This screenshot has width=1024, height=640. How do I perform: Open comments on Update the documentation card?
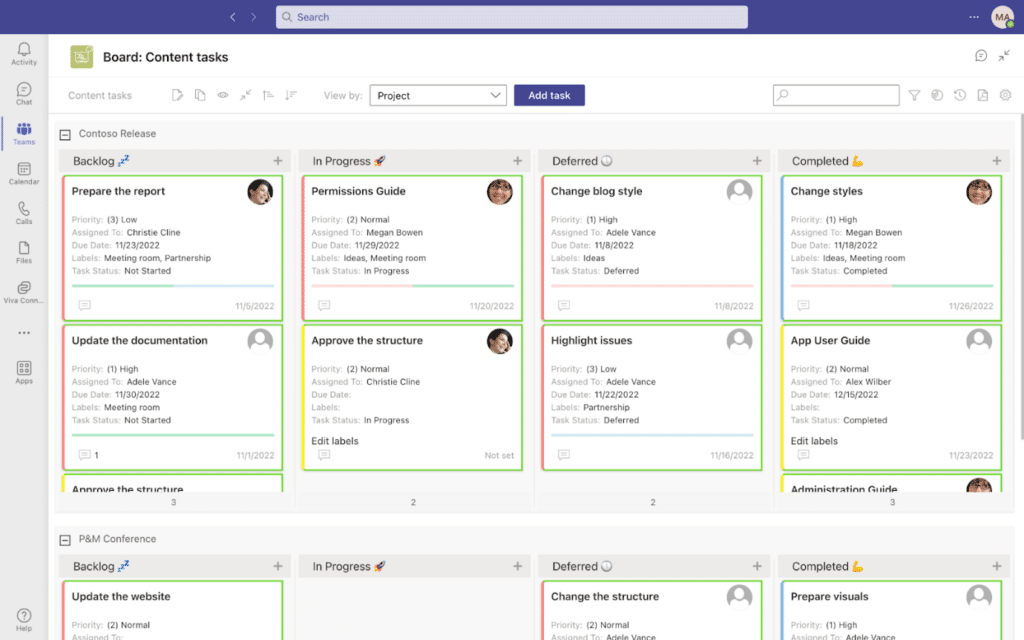click(84, 455)
